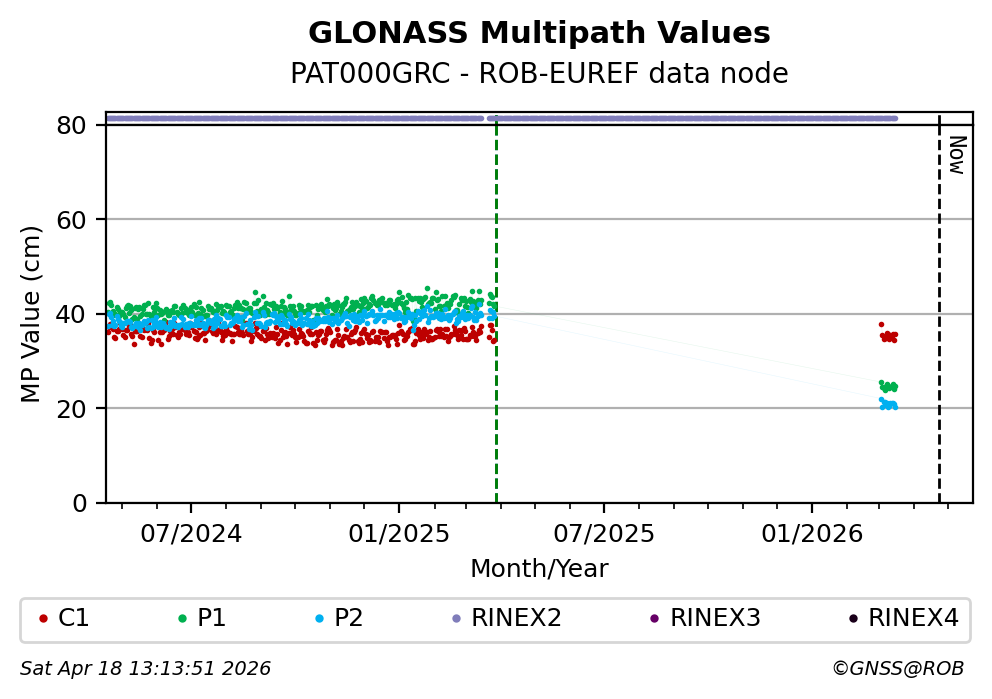Click the 60 value on y-axis
The image size is (992, 699).
79,220
